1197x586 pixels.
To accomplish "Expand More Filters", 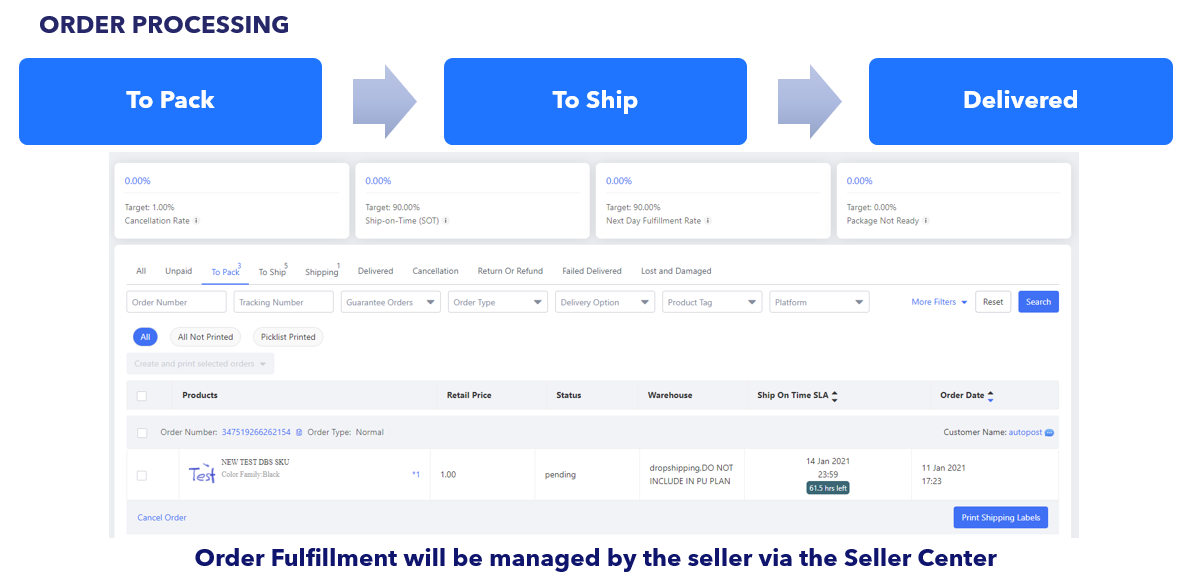I will tap(939, 302).
